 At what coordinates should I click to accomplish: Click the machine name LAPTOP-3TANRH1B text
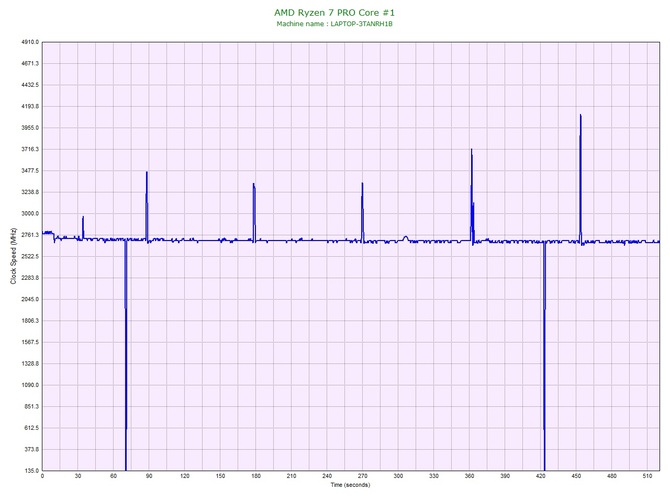point(361,24)
